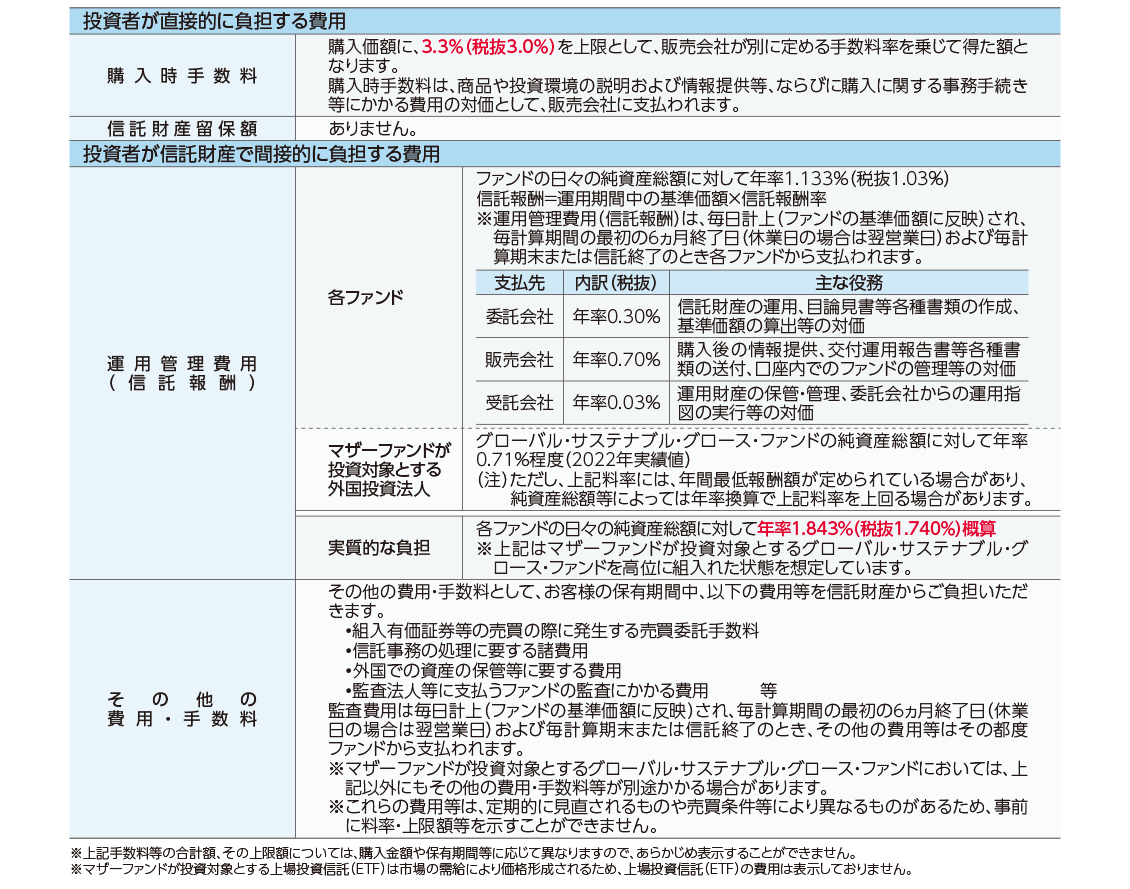Click the 年率0.70% cell
Image resolution: width=1130 pixels, height=889 pixels.
point(616,359)
